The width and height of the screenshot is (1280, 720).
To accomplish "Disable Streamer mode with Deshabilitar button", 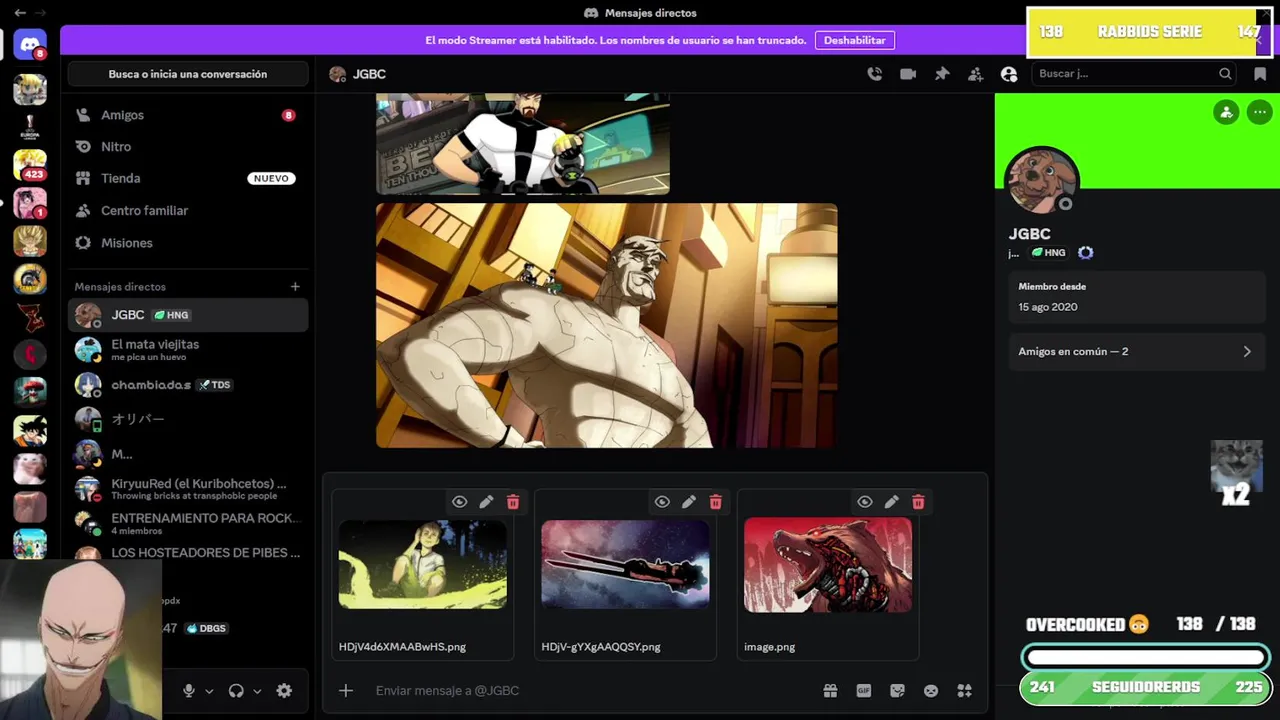I will point(855,40).
